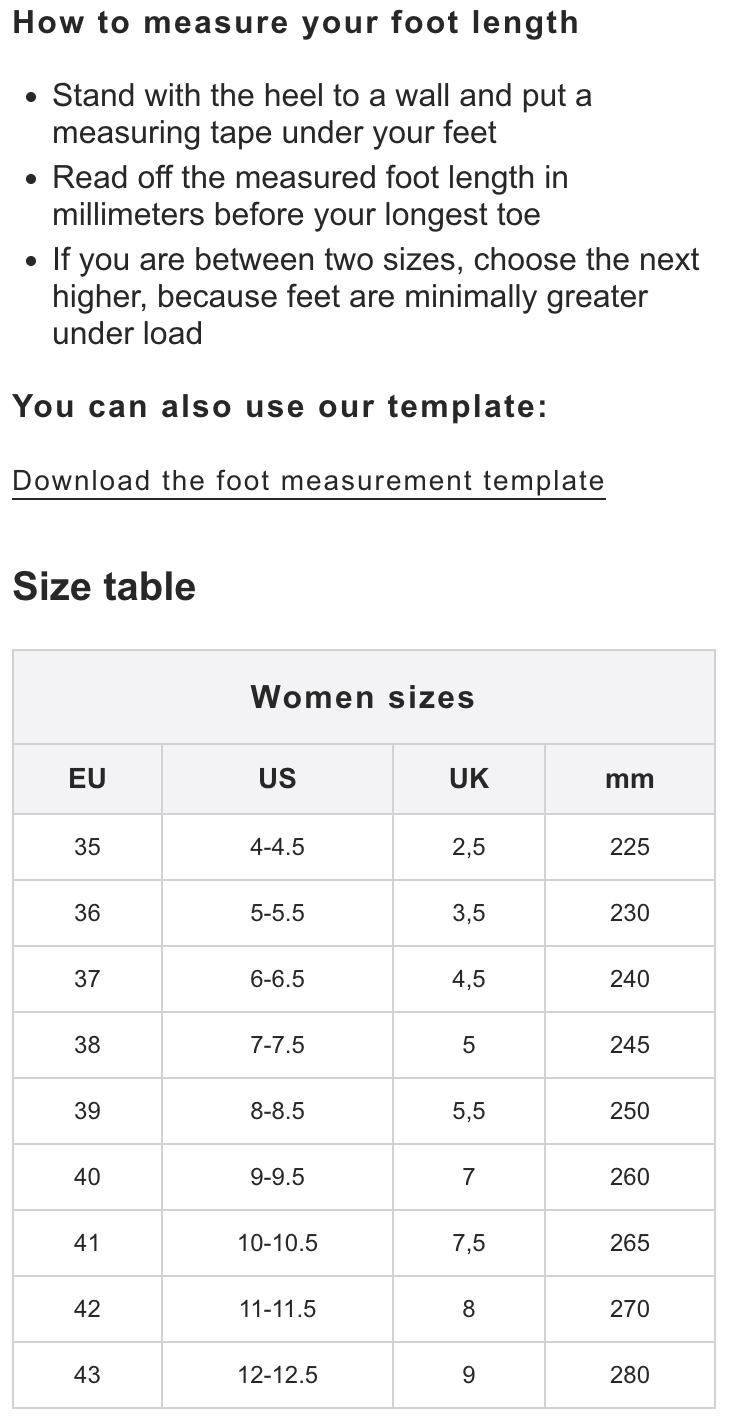Select the US 5-5.5 cell
The image size is (740, 1420).
pos(277,913)
